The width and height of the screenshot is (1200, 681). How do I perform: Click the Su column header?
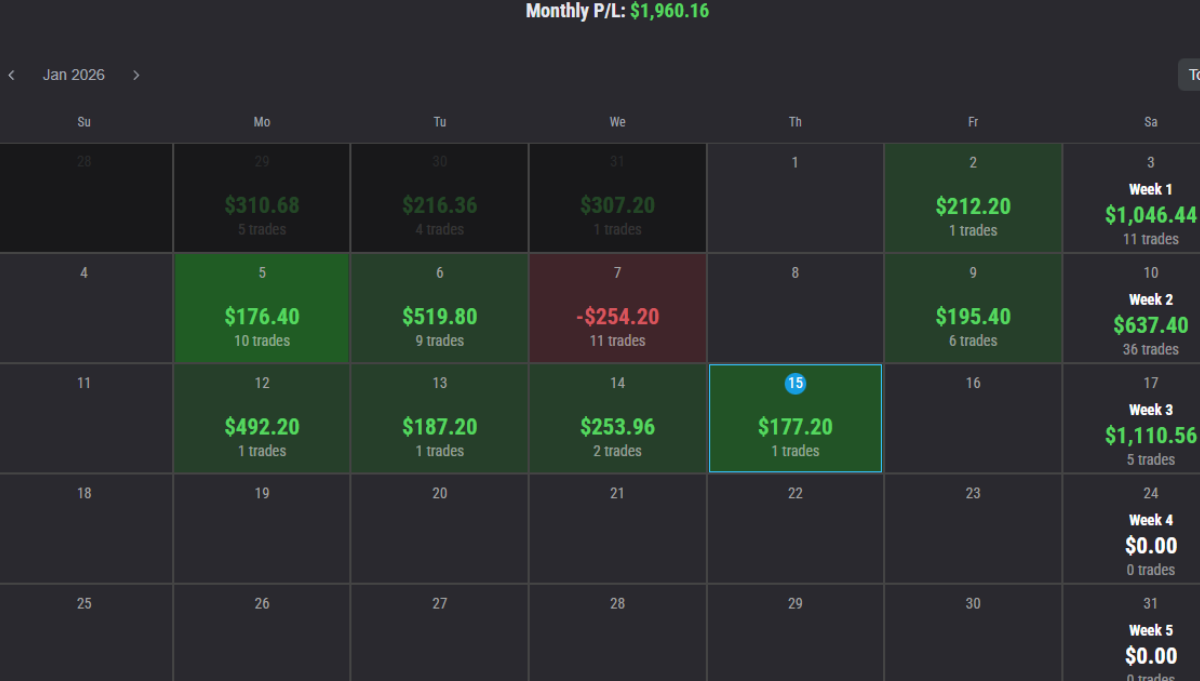click(x=84, y=122)
